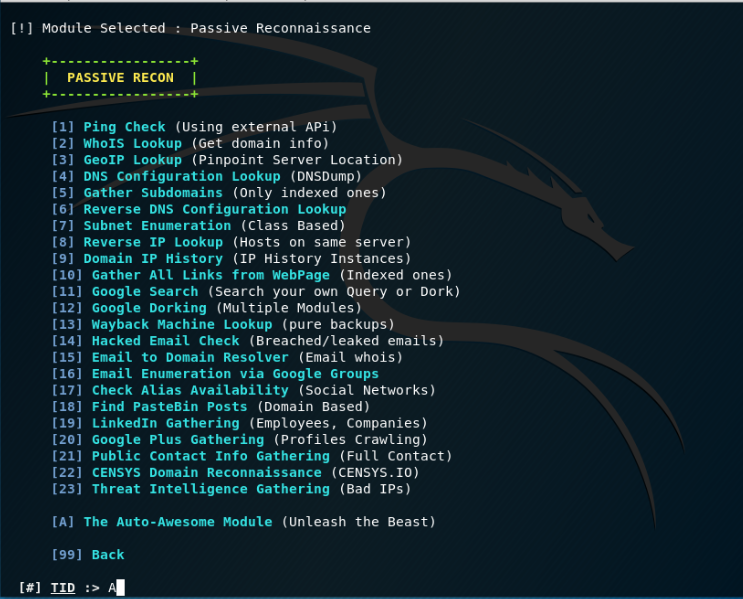
Task: Click GeoIP Lookup in the list
Action: (132, 160)
